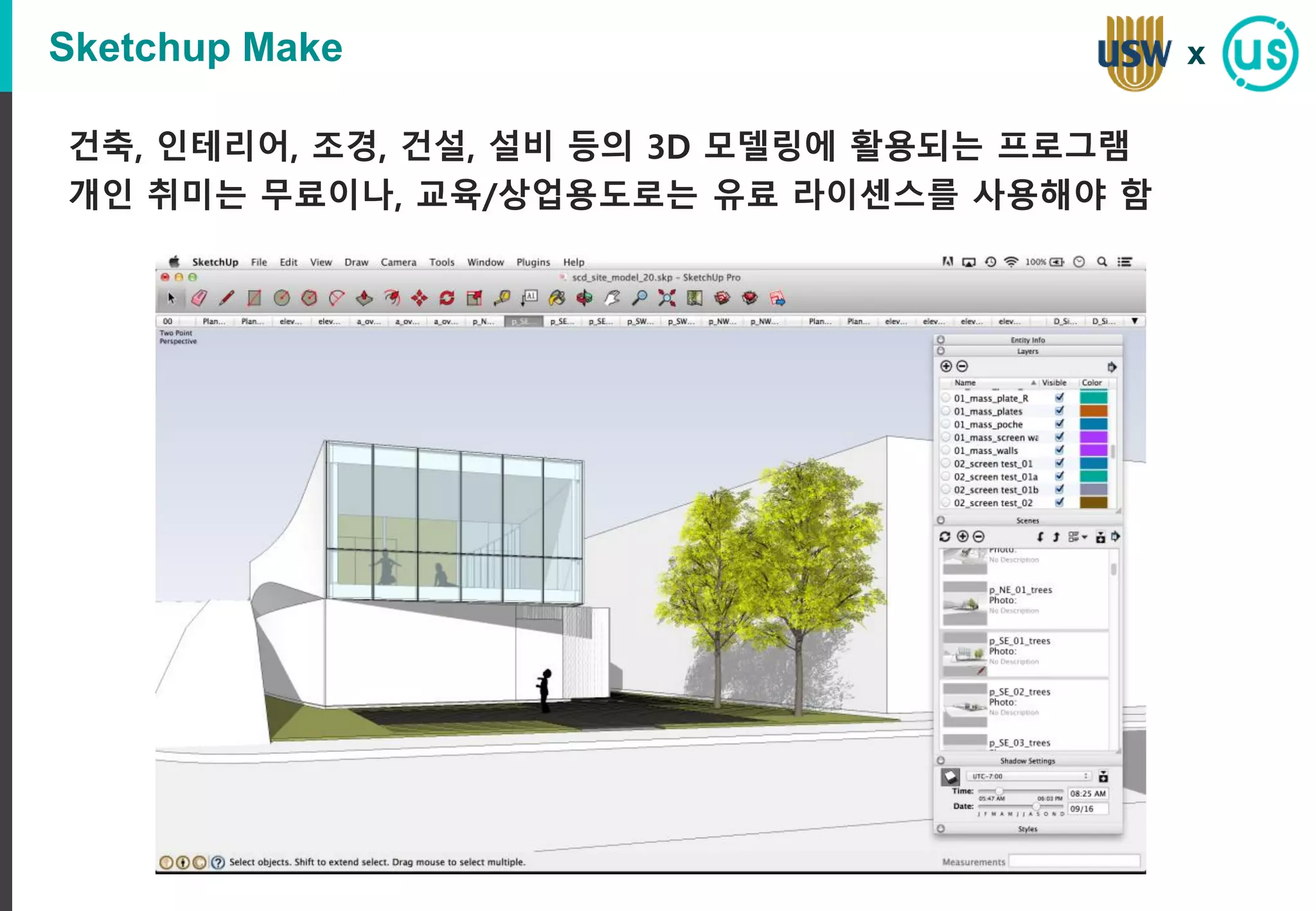This screenshot has width=1316, height=911.
Task: Choose the red Rotate tool
Action: tap(447, 298)
